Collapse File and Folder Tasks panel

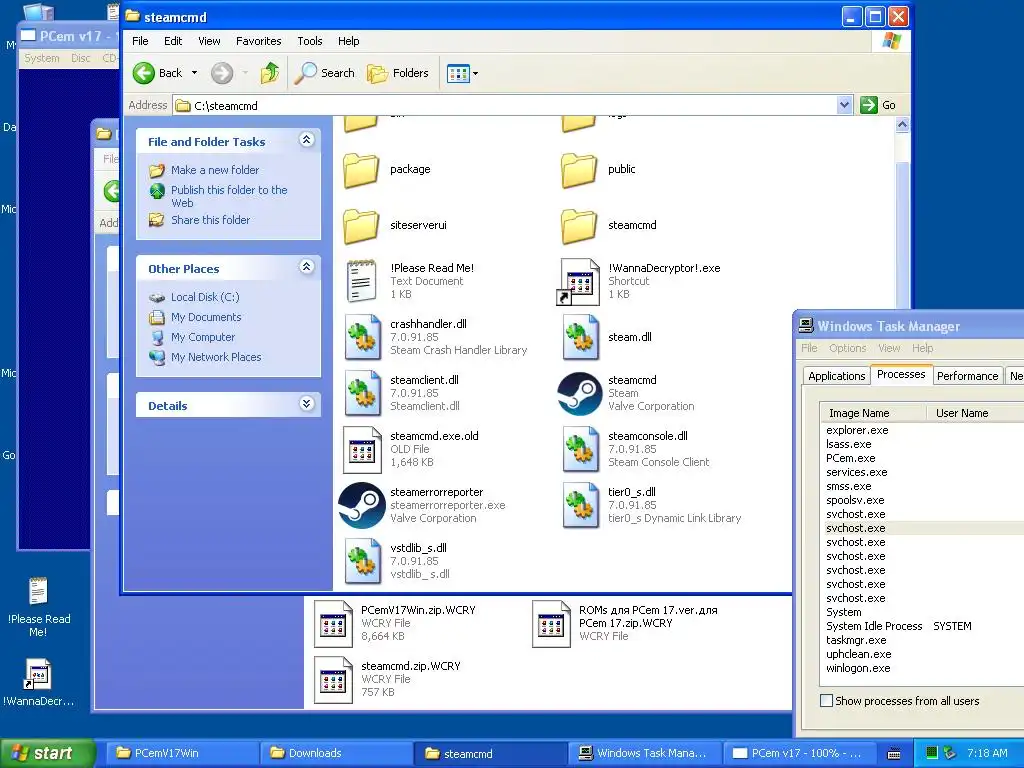tap(306, 140)
